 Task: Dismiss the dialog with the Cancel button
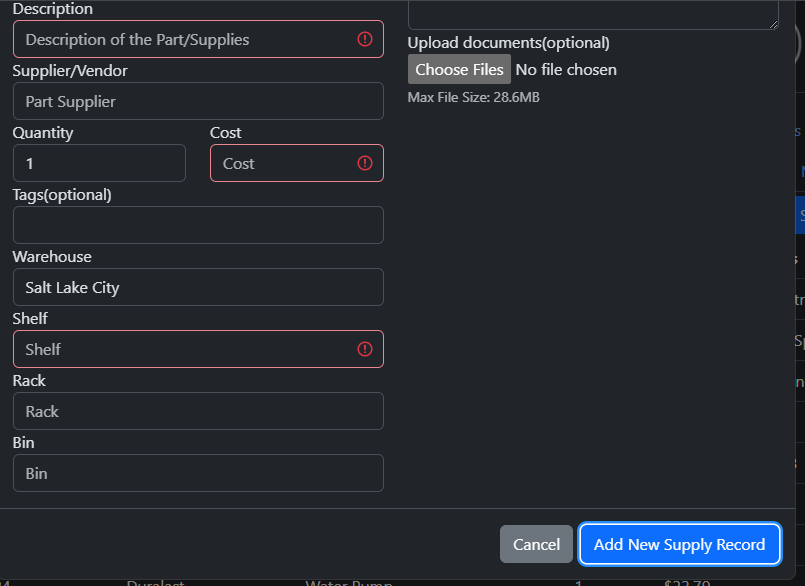coord(536,544)
